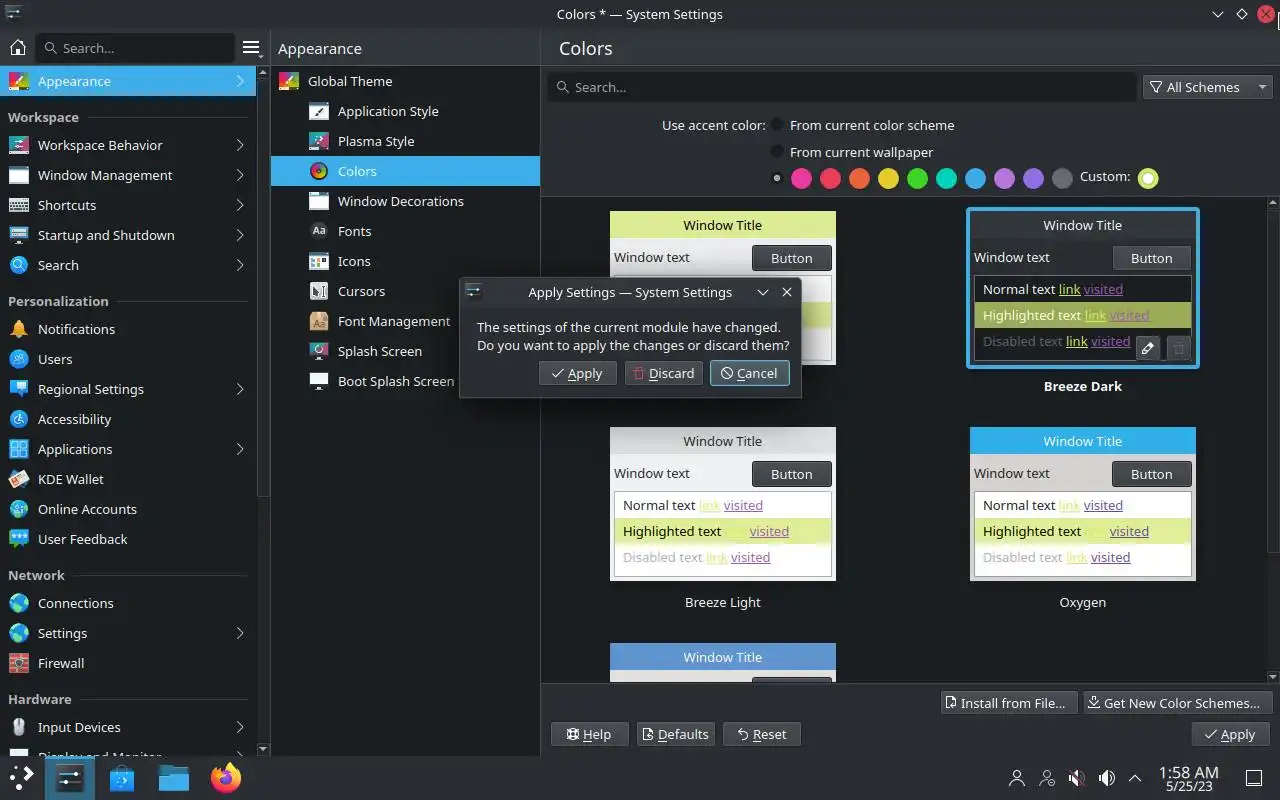
Task: Click Discard in the dialog
Action: [663, 373]
